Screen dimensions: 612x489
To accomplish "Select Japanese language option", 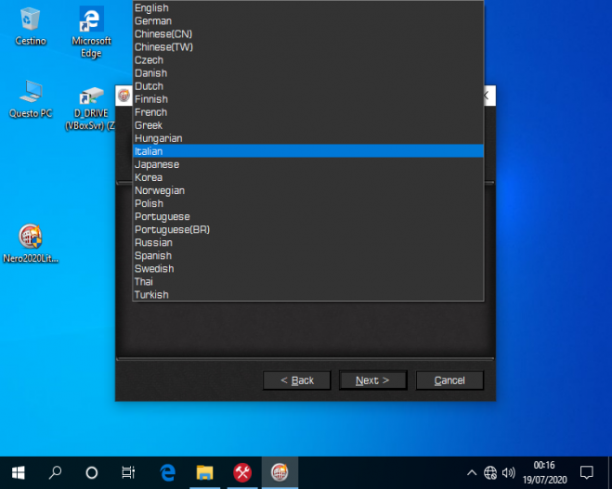I will click(x=308, y=164).
